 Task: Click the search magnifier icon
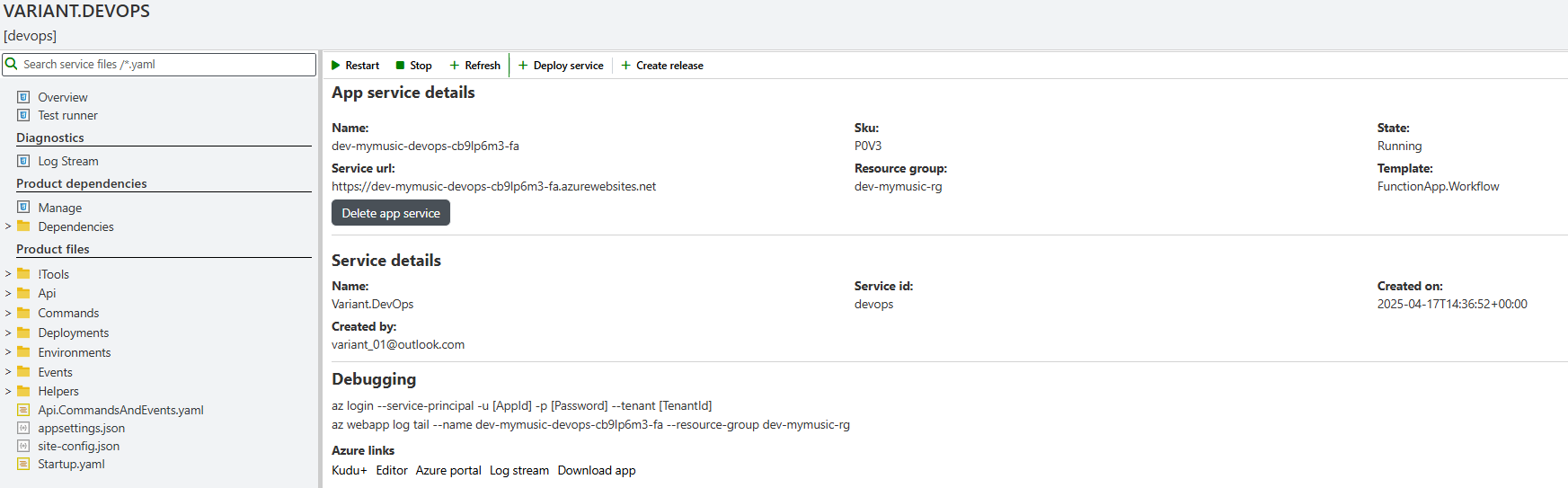12,64
